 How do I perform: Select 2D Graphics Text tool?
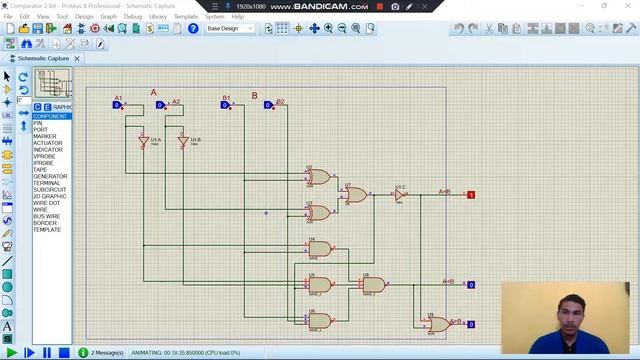[x=7, y=326]
